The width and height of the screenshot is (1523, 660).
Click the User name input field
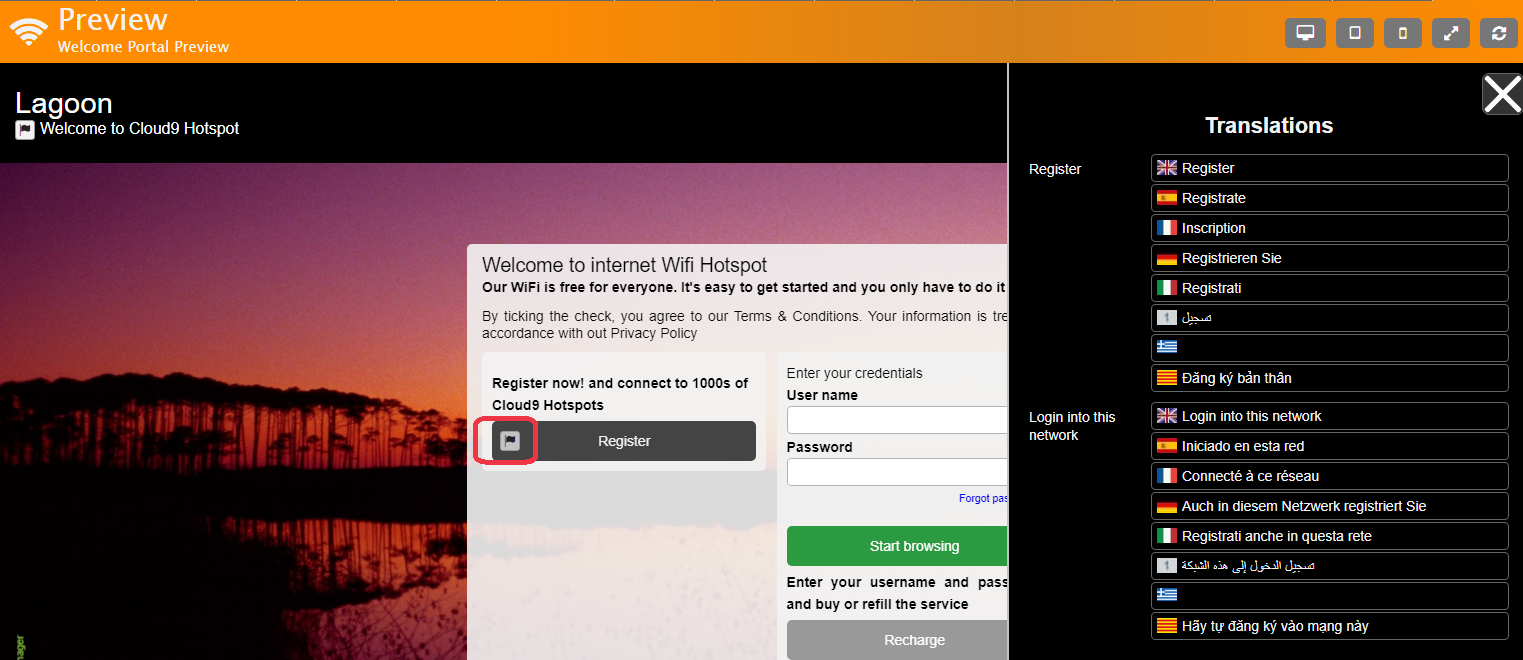(x=897, y=420)
